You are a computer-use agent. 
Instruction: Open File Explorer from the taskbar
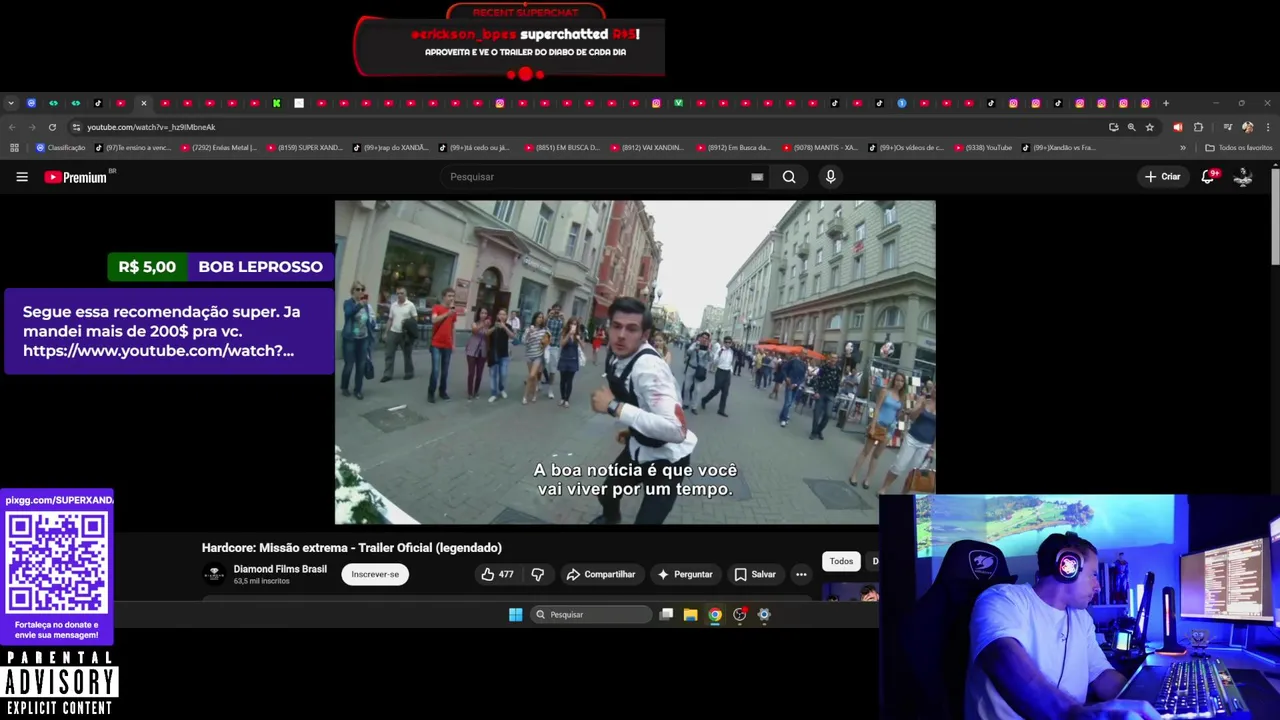pos(690,615)
